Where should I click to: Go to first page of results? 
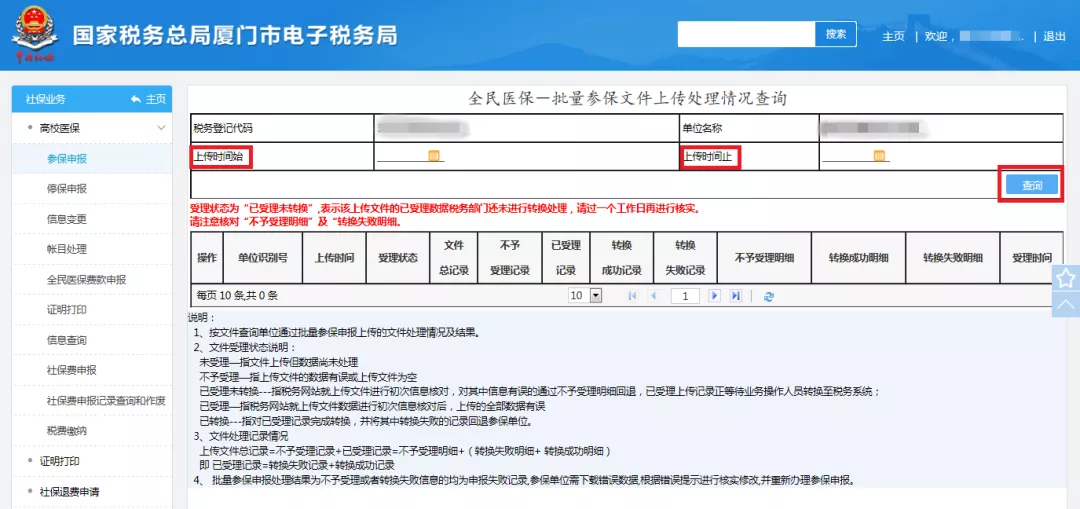click(x=633, y=295)
